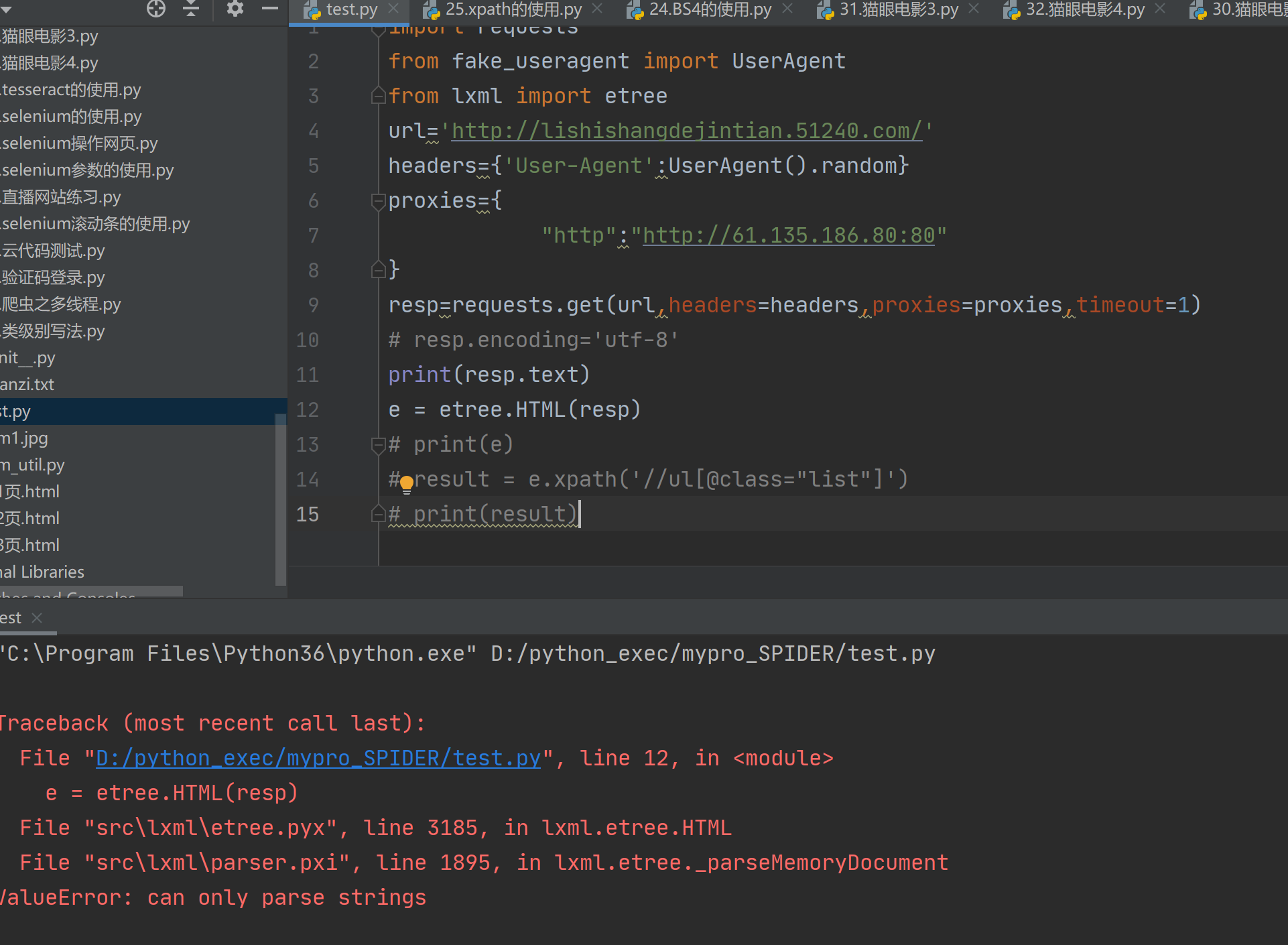Select selenium滚动条的使用.py file
Screen dimensions: 1288x945
(x=95, y=224)
